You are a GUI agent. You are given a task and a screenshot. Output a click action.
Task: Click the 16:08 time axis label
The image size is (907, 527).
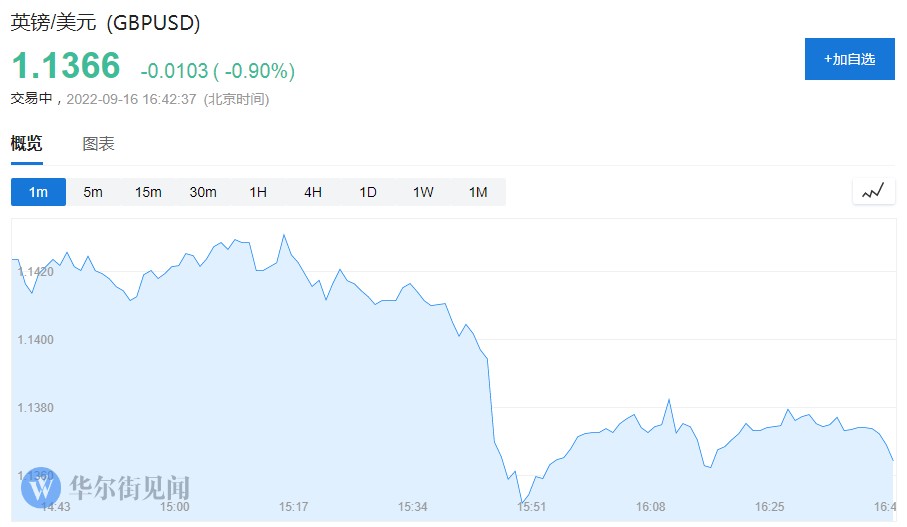pos(650,508)
